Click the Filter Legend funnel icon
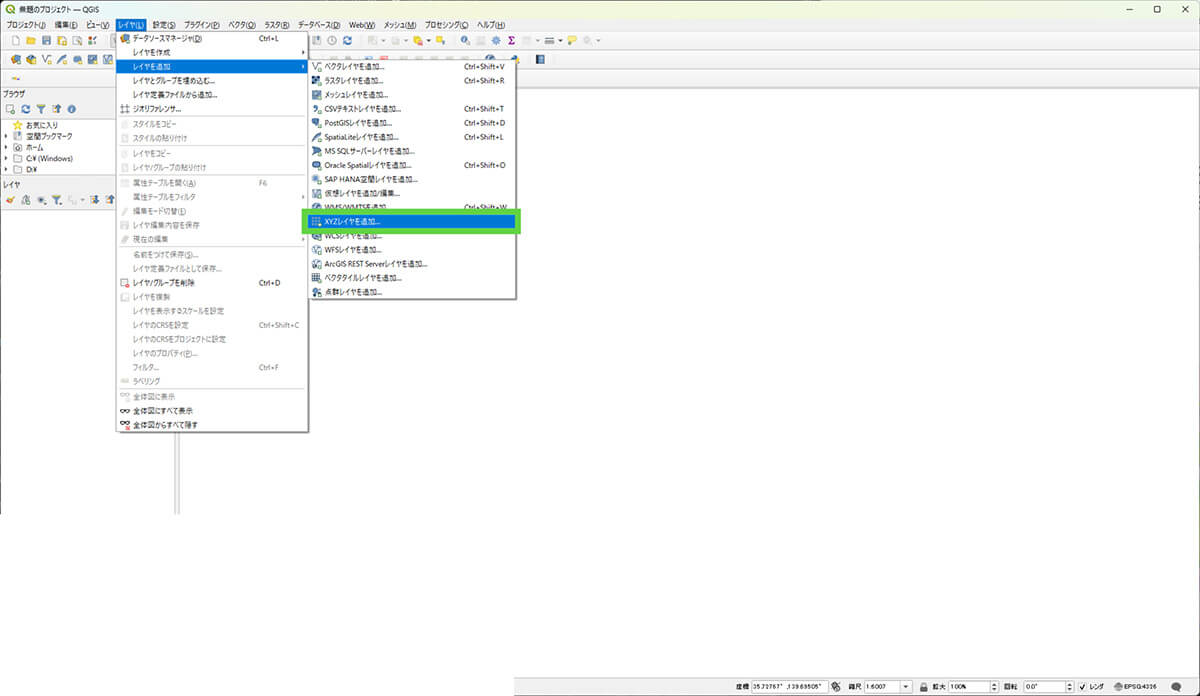1200x696 pixels. 57,200
